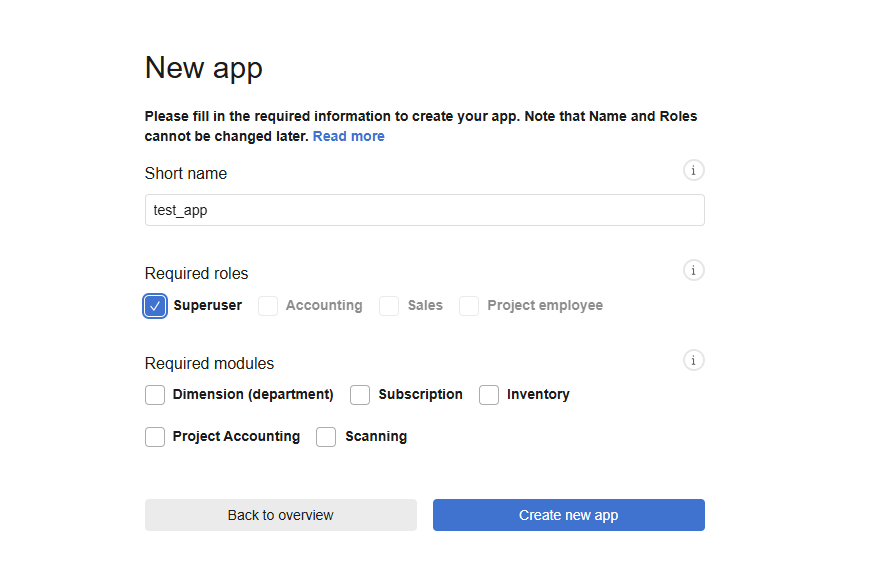Focus the Short name text field
The width and height of the screenshot is (884, 583).
[x=425, y=210]
